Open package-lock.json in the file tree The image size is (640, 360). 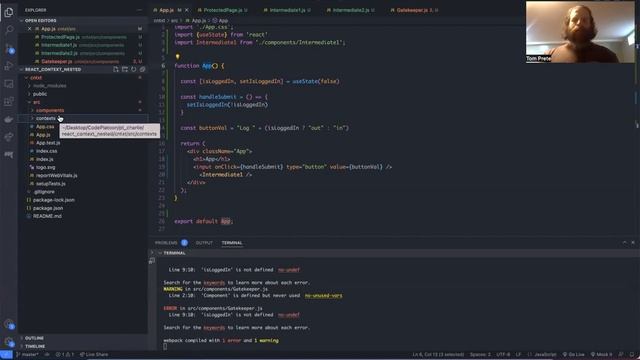[x=53, y=200]
